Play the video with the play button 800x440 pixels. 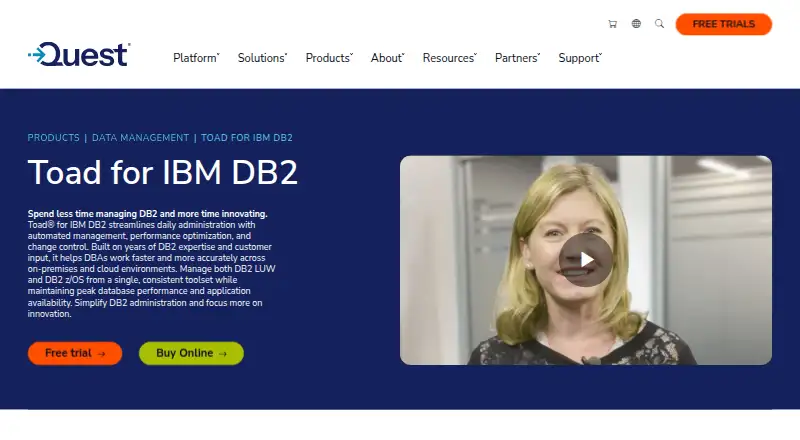(586, 260)
